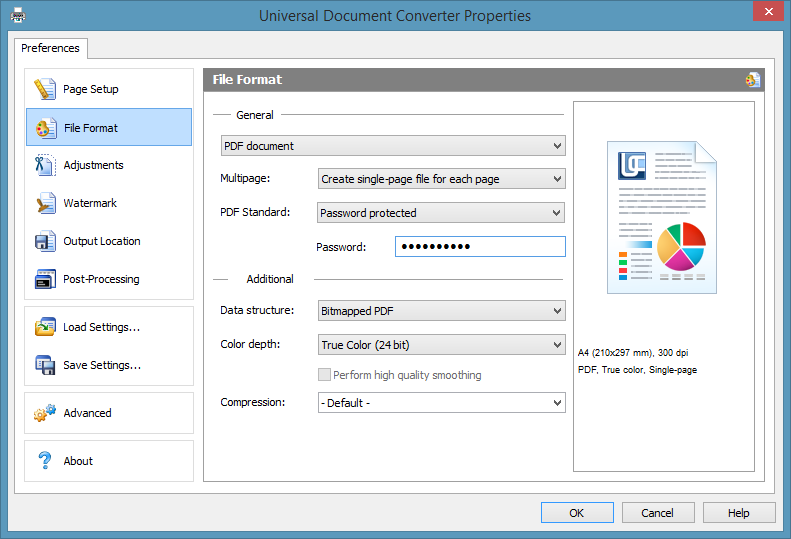Click into the Password field
The image size is (791, 539).
coord(480,246)
